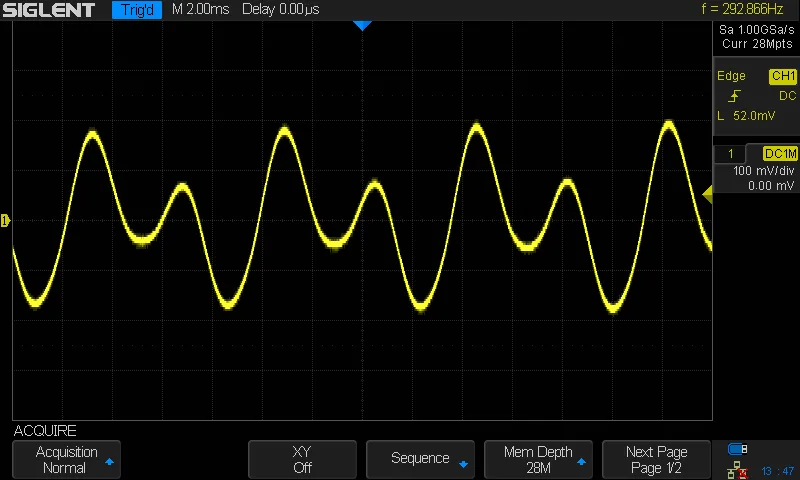The width and height of the screenshot is (800, 480).
Task: Open the Acquisition Normal mode menu
Action: pos(66,459)
